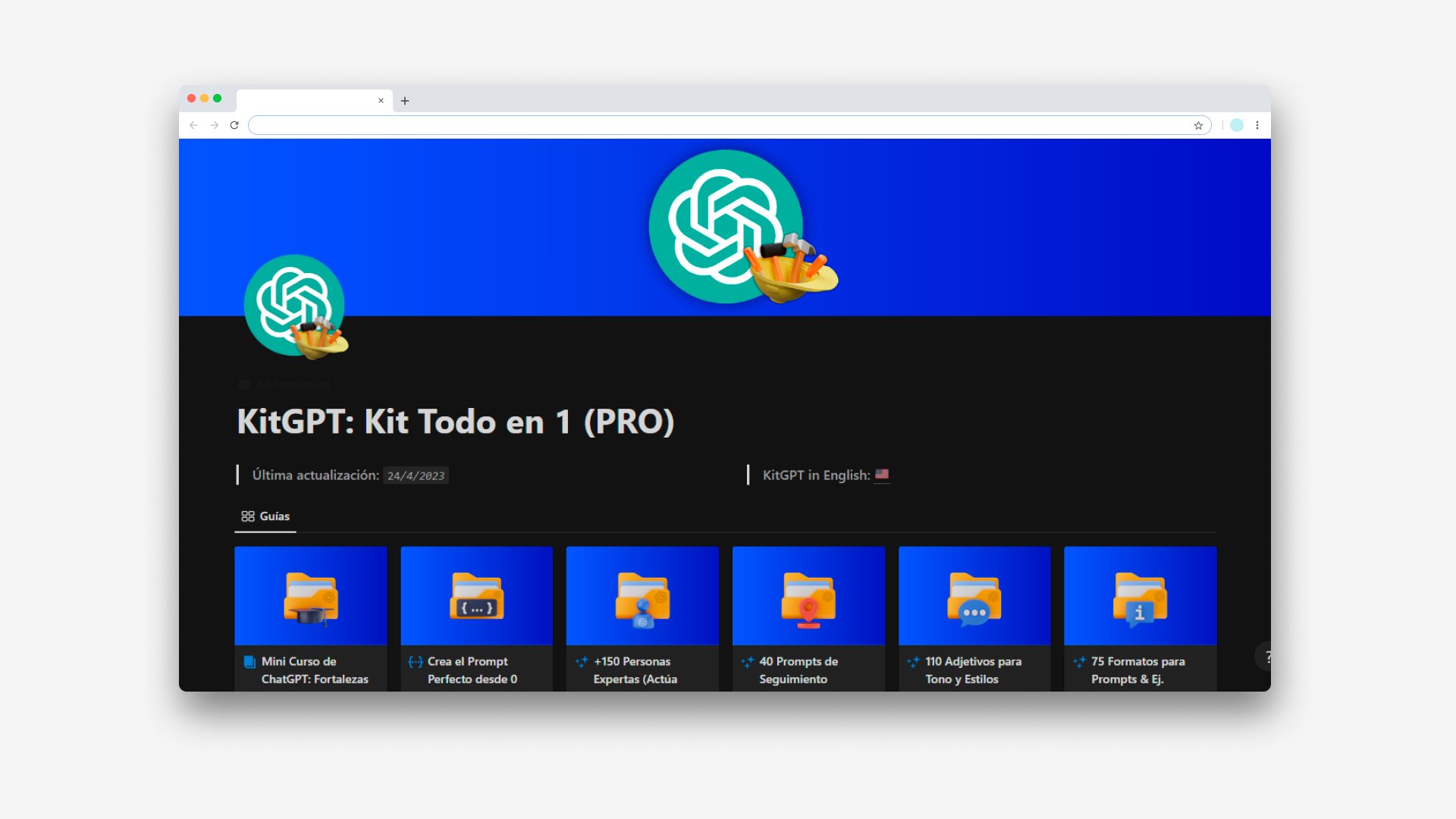This screenshot has width=1456, height=819.
Task: Open the browser three-dot menu
Action: pos(1257,125)
